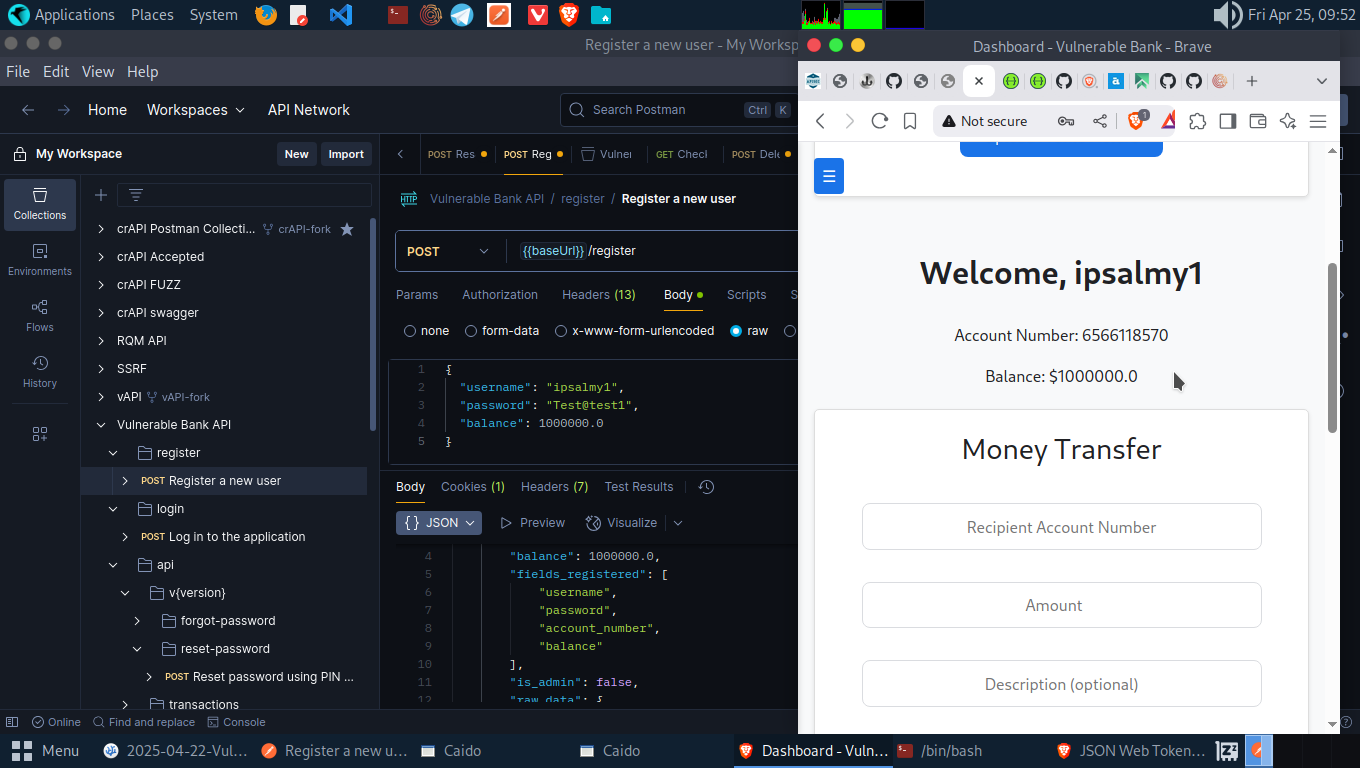
Task: Expand the SSRF collection
Action: 101,369
